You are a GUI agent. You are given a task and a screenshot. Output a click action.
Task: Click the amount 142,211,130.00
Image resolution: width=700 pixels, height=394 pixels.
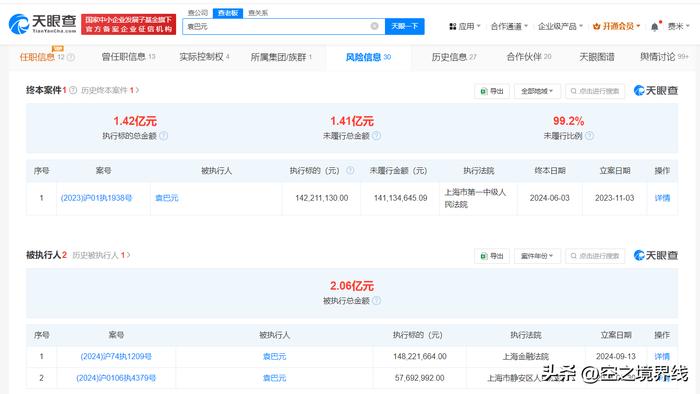[321, 198]
